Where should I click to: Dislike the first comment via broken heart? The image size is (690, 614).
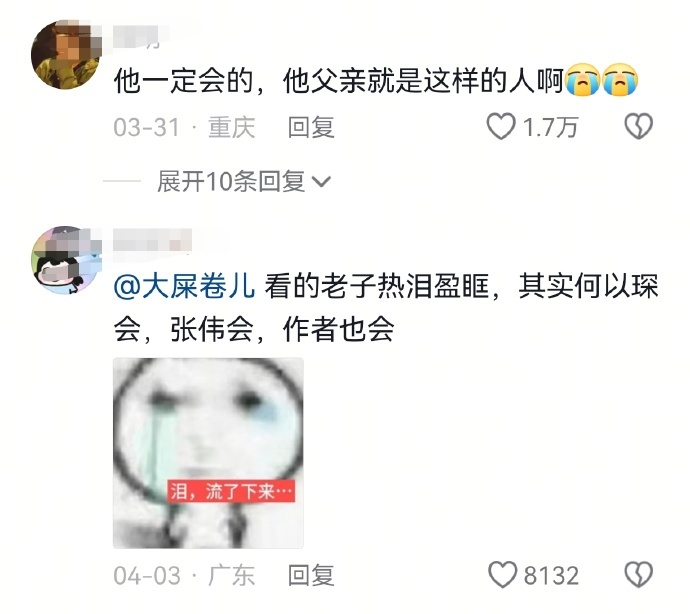[x=639, y=127]
